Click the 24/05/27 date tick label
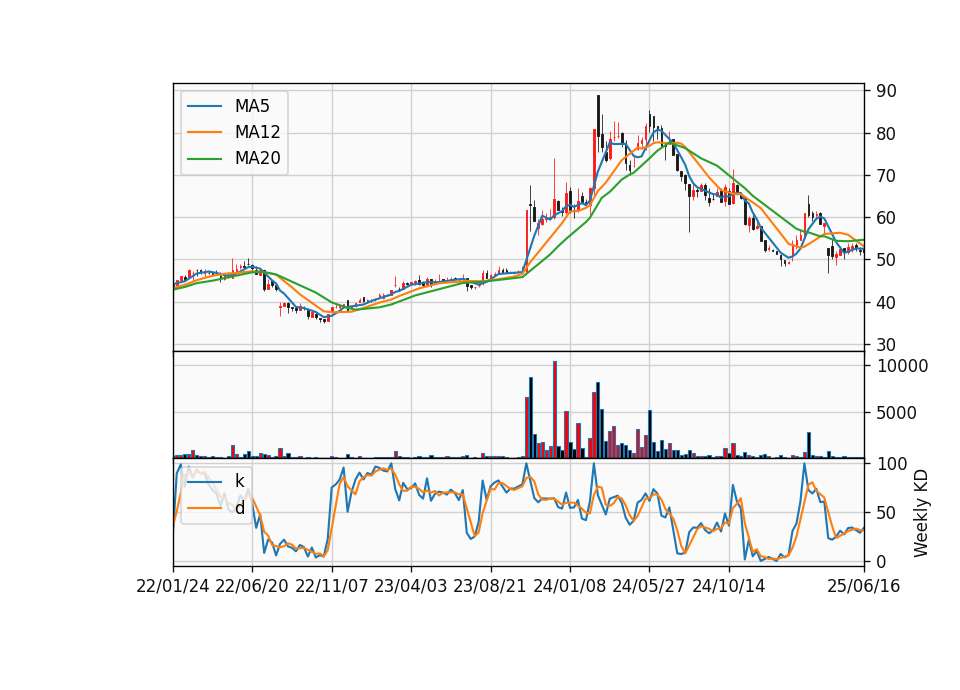The height and width of the screenshot is (690, 960). click(x=649, y=586)
